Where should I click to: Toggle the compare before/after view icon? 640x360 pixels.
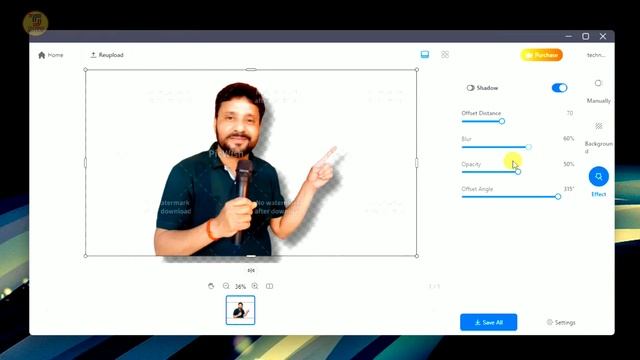[269, 286]
